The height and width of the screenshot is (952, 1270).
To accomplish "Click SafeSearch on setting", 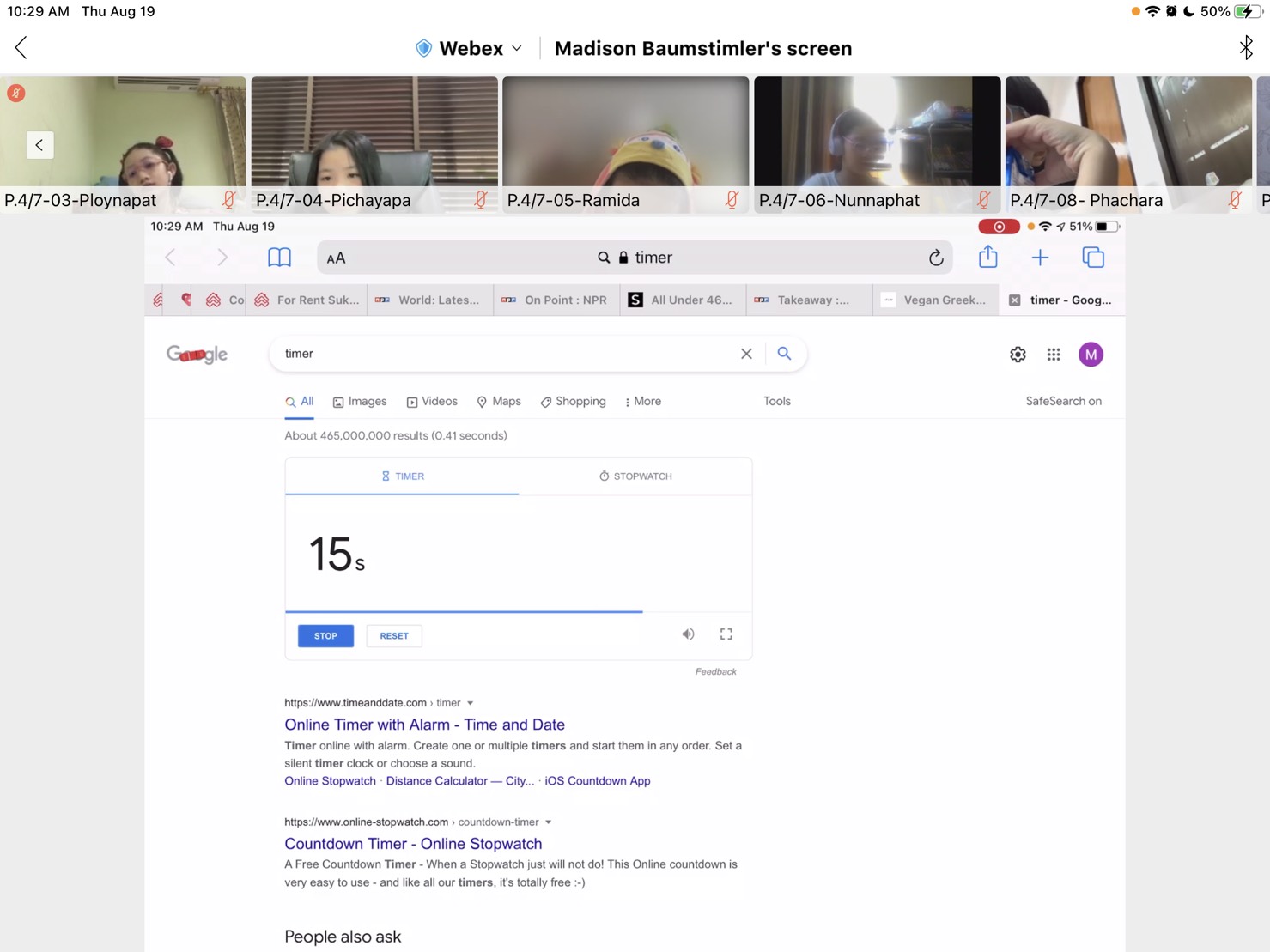I will (1063, 401).
